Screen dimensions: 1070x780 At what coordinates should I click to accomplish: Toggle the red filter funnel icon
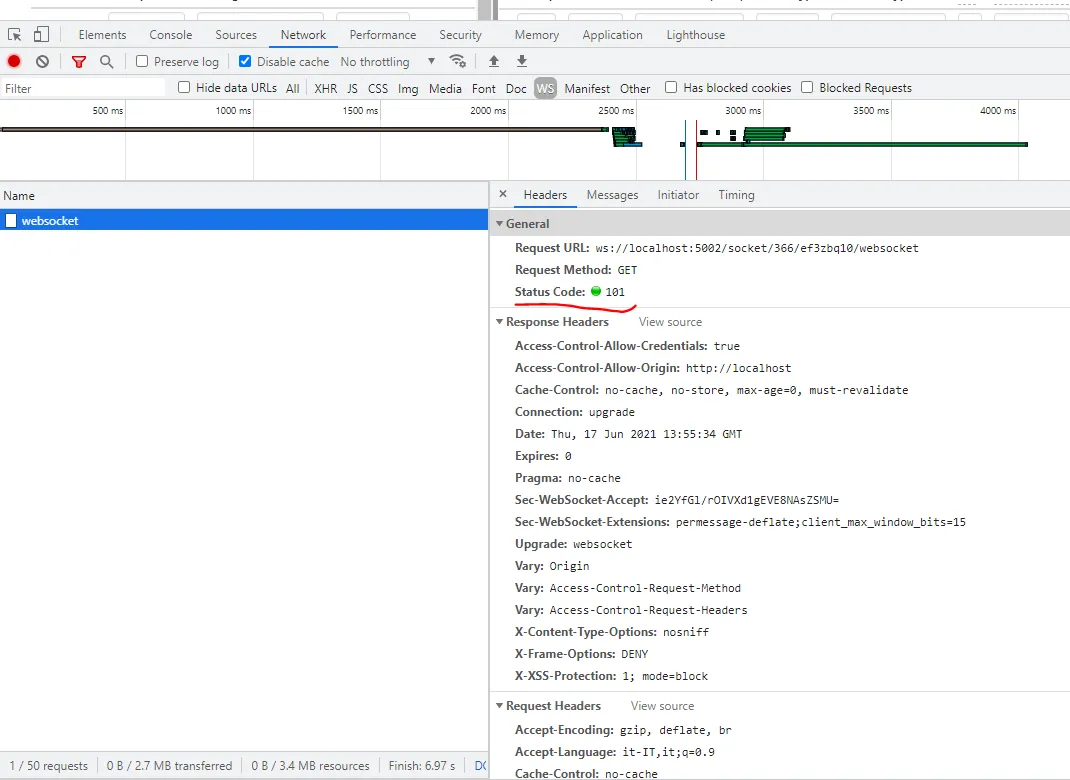click(78, 62)
